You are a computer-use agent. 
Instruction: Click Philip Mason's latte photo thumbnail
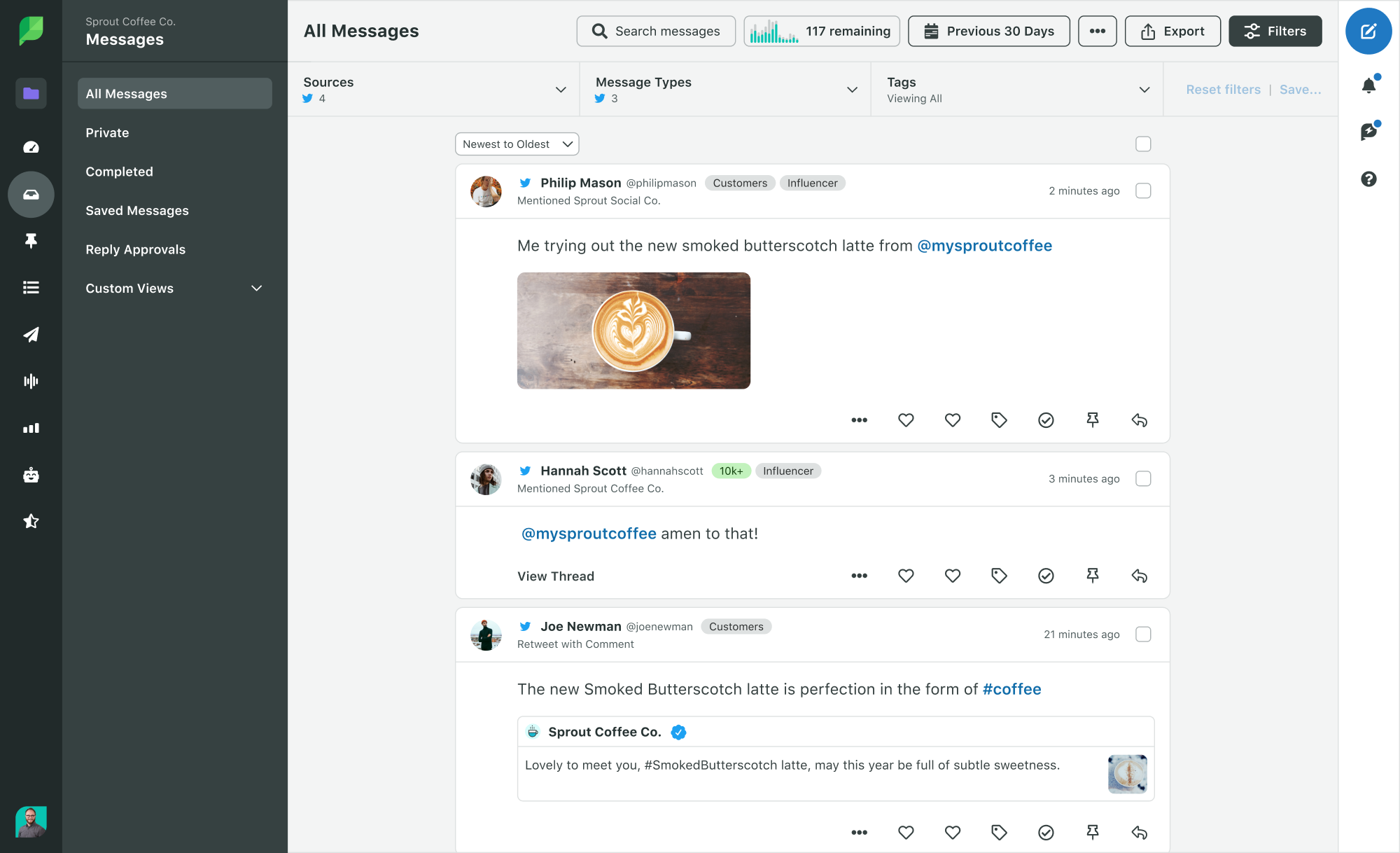(634, 331)
